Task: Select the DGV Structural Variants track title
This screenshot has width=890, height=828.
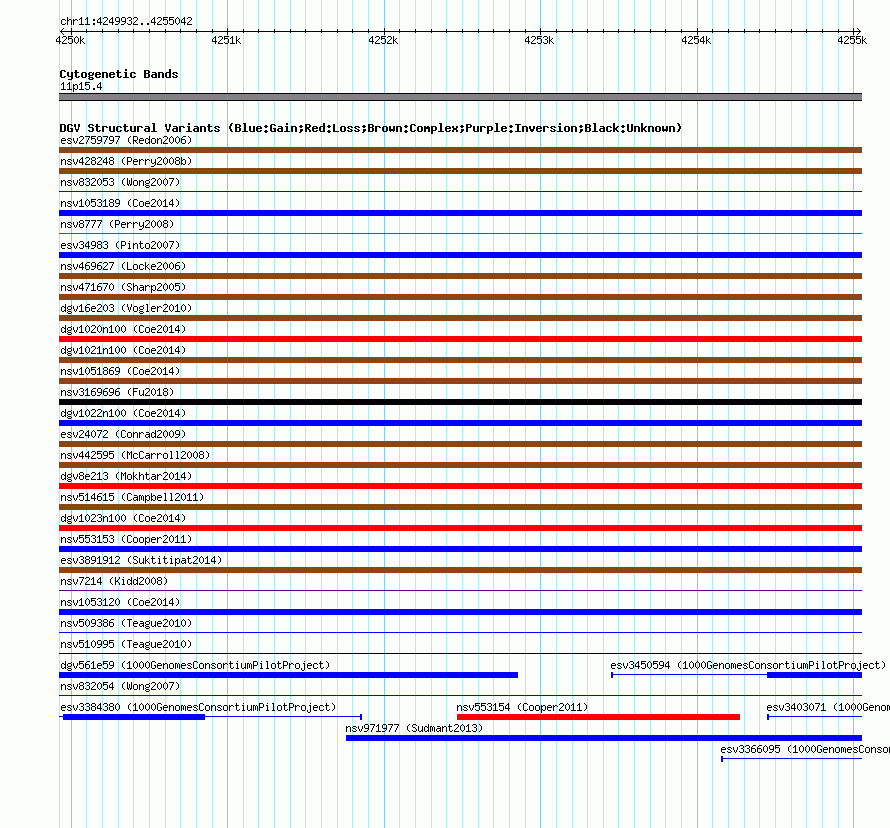Action: tap(371, 128)
